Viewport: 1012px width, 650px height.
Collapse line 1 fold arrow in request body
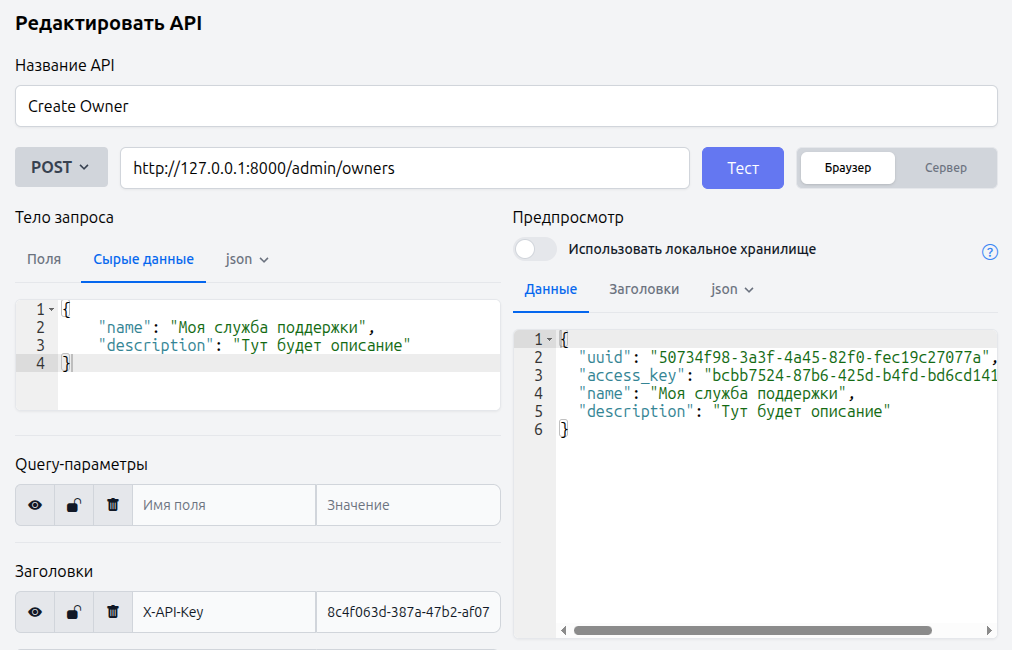pyautogui.click(x=52, y=310)
